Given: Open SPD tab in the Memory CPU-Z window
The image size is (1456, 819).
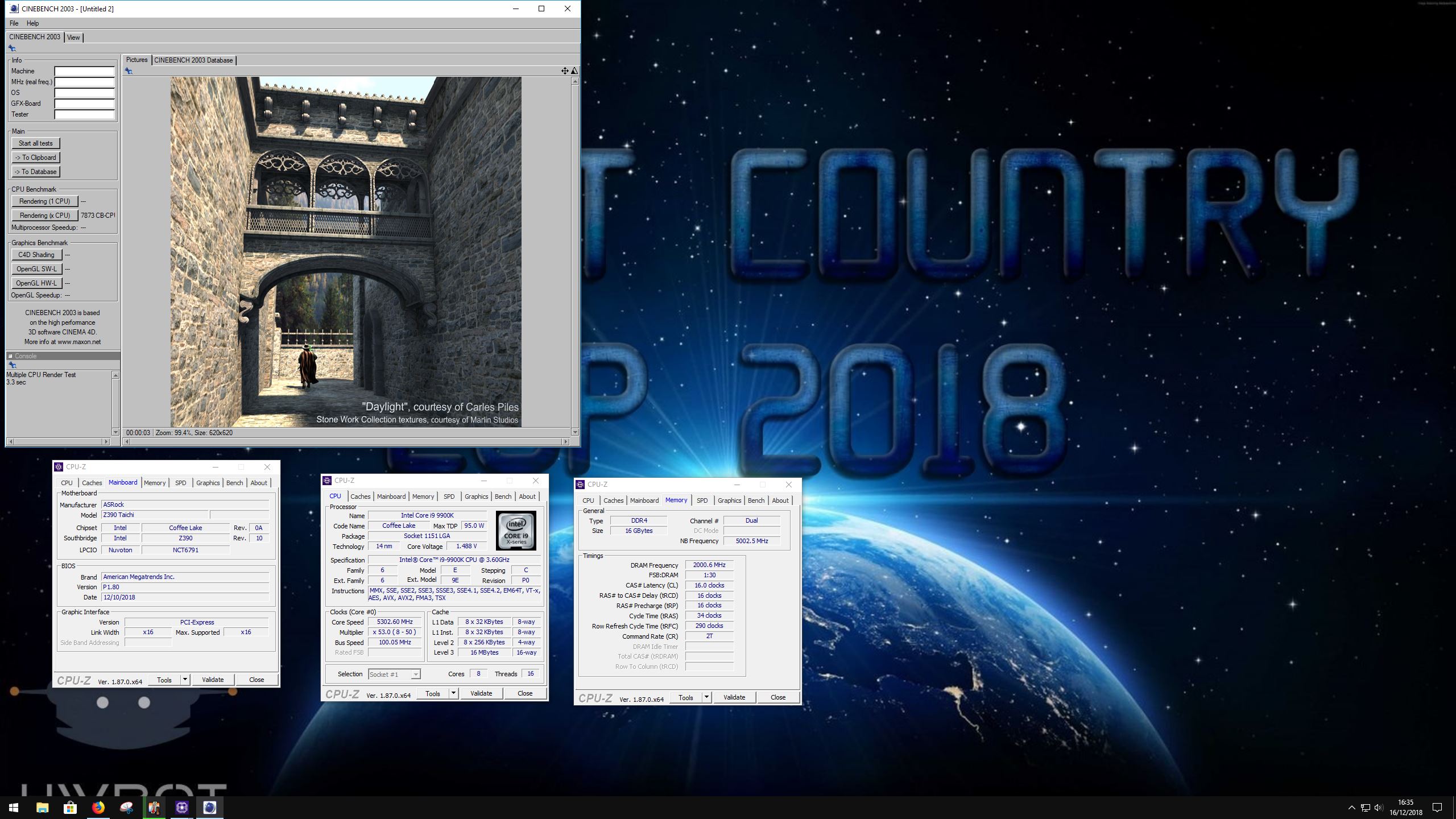Looking at the screenshot, I should 702,500.
